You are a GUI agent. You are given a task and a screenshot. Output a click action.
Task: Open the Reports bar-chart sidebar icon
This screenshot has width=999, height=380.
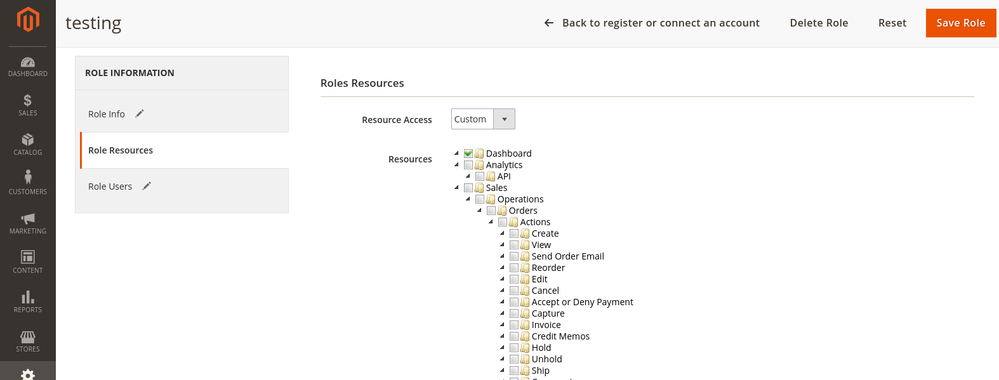click(x=28, y=297)
